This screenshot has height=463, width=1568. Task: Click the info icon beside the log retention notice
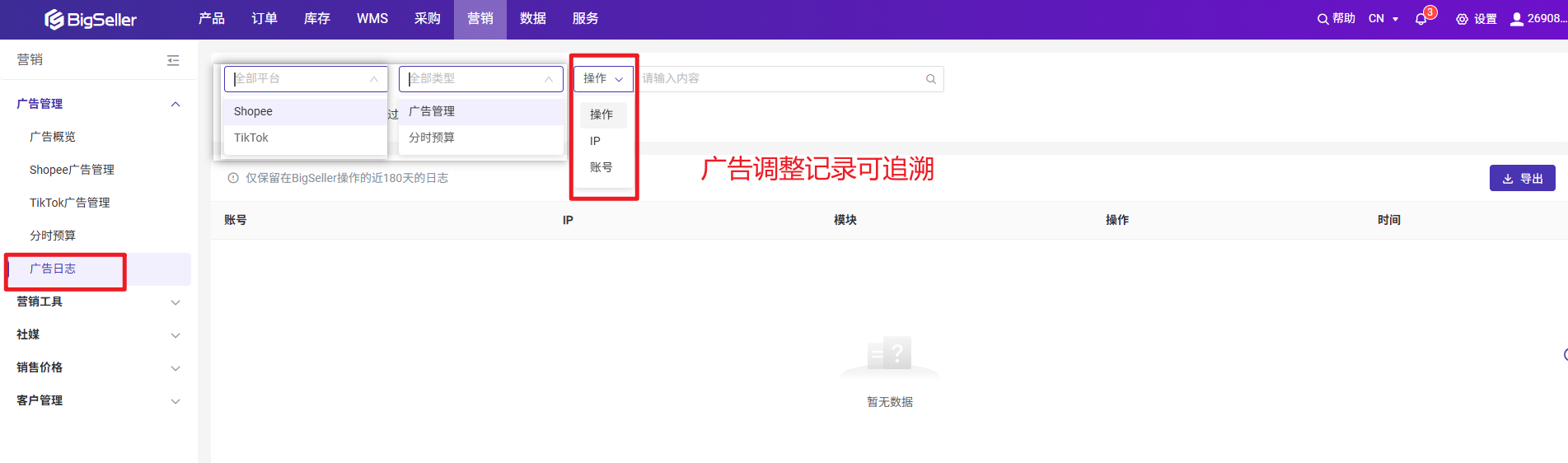(233, 178)
